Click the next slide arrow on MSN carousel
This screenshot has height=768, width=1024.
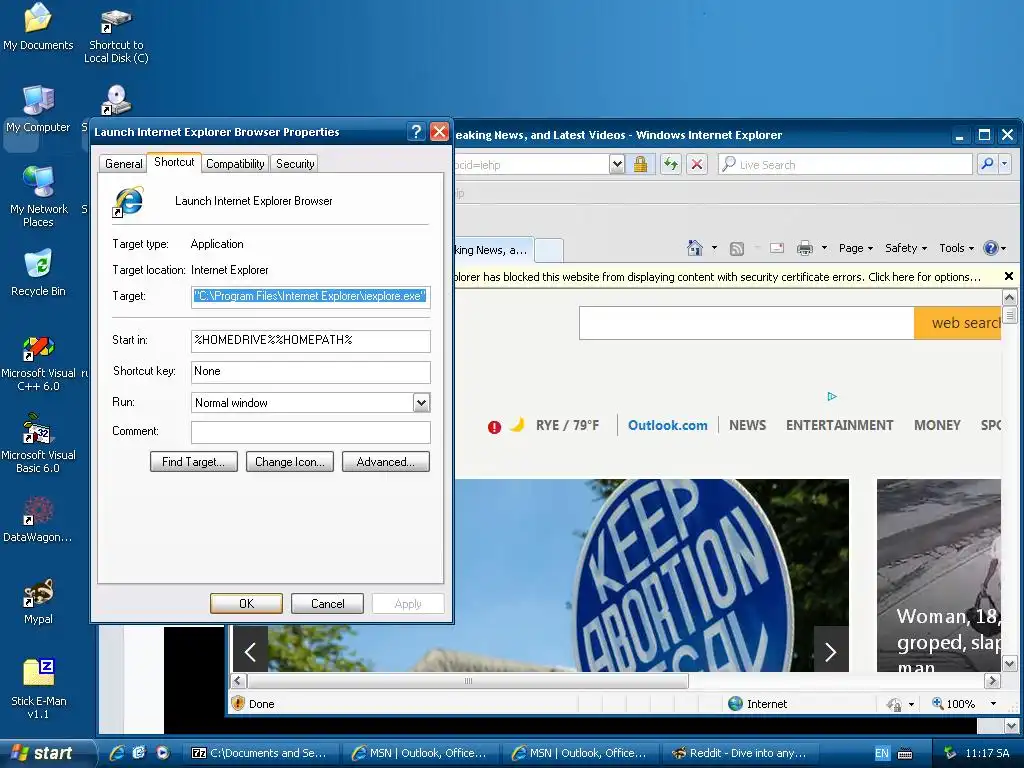(x=831, y=650)
